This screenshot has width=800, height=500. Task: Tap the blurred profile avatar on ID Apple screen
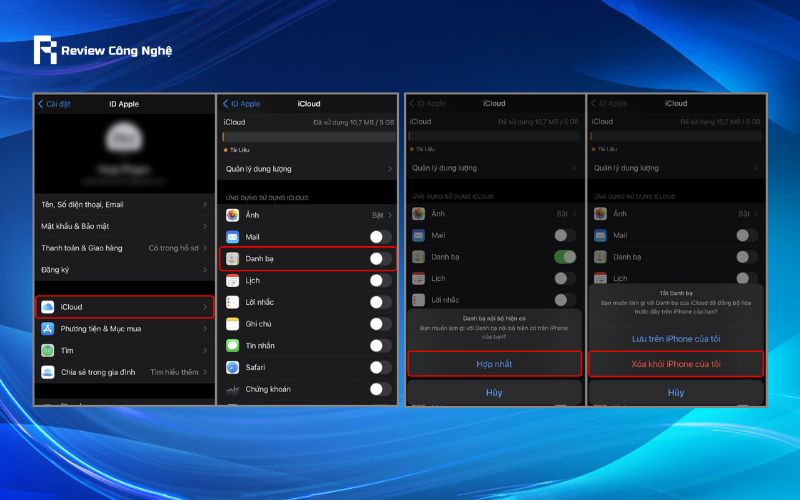coord(124,138)
